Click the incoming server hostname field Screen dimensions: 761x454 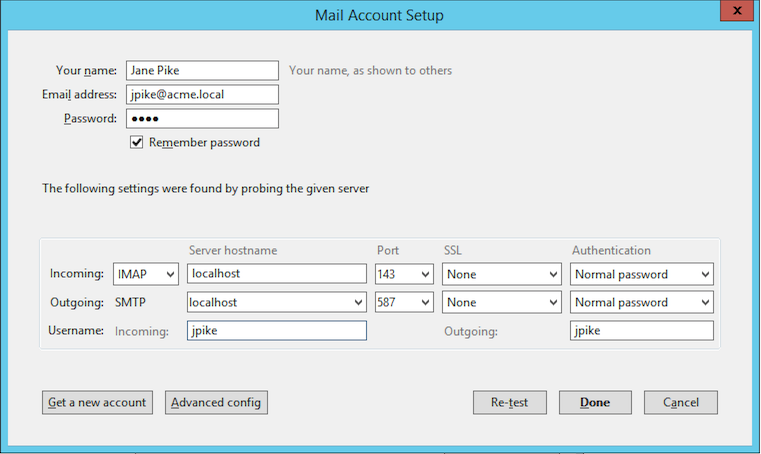pyautogui.click(x=276, y=274)
